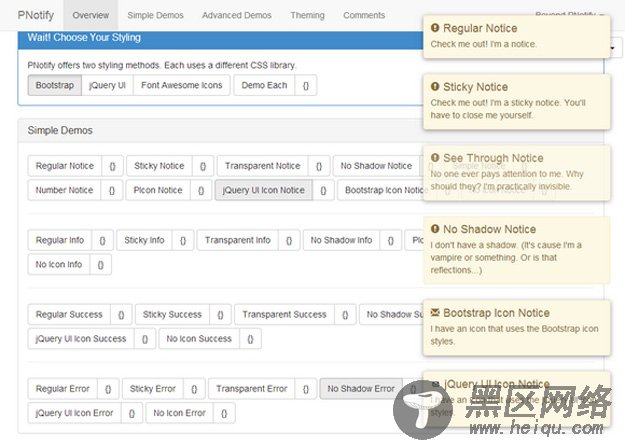View {} code for No Icon Error
625x445 pixels.
pos(224,413)
